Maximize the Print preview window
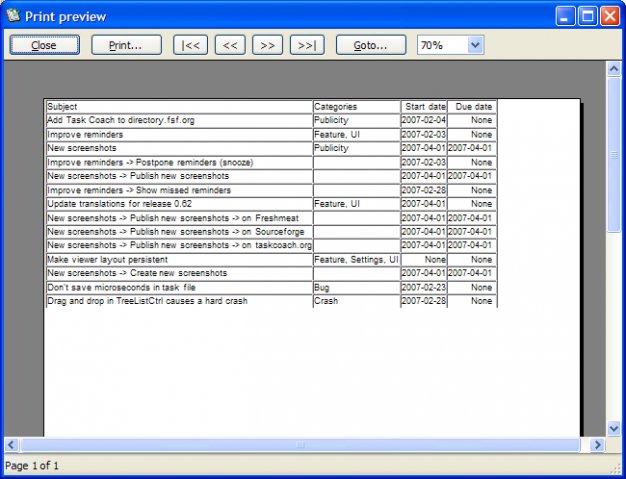 [x=588, y=16]
